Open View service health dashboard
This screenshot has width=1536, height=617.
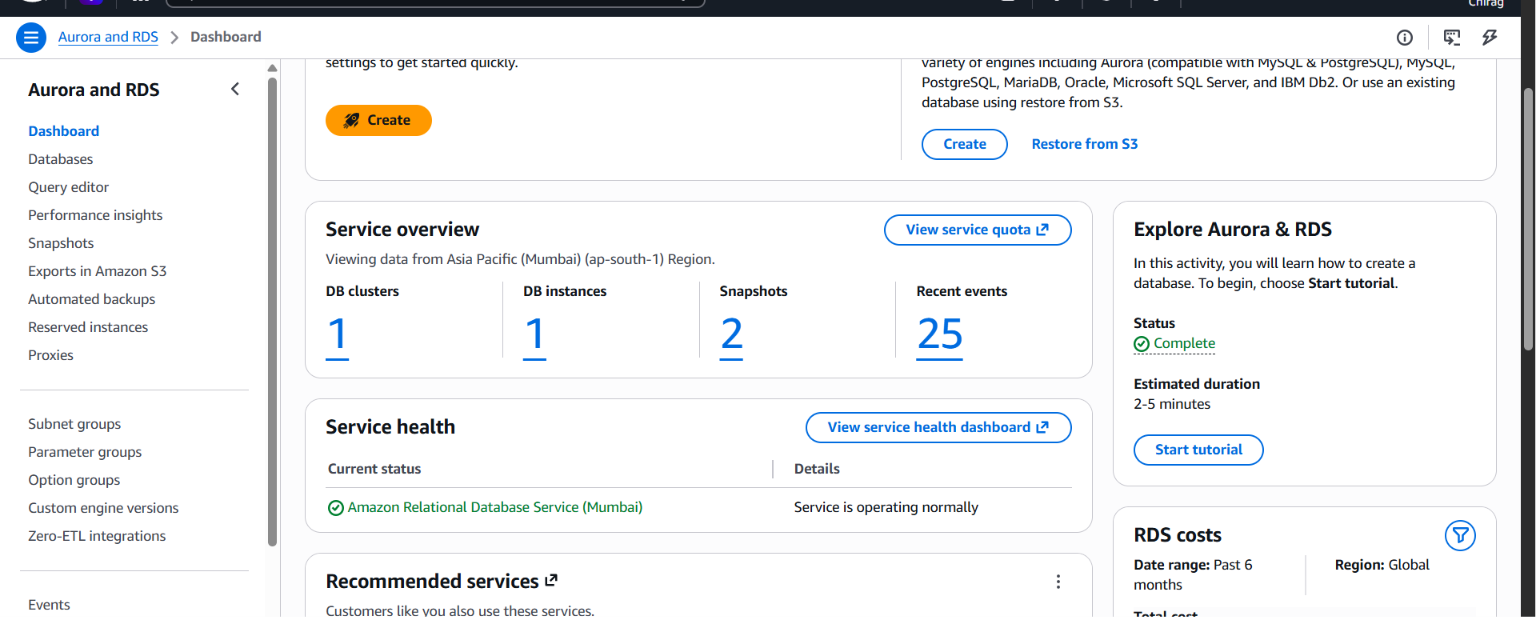tap(938, 427)
